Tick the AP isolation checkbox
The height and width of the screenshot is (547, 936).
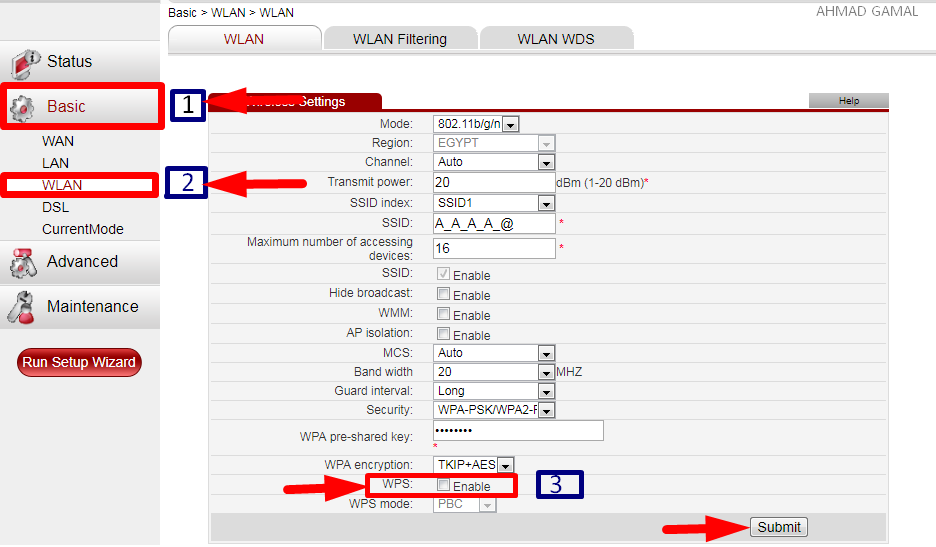pyautogui.click(x=443, y=335)
